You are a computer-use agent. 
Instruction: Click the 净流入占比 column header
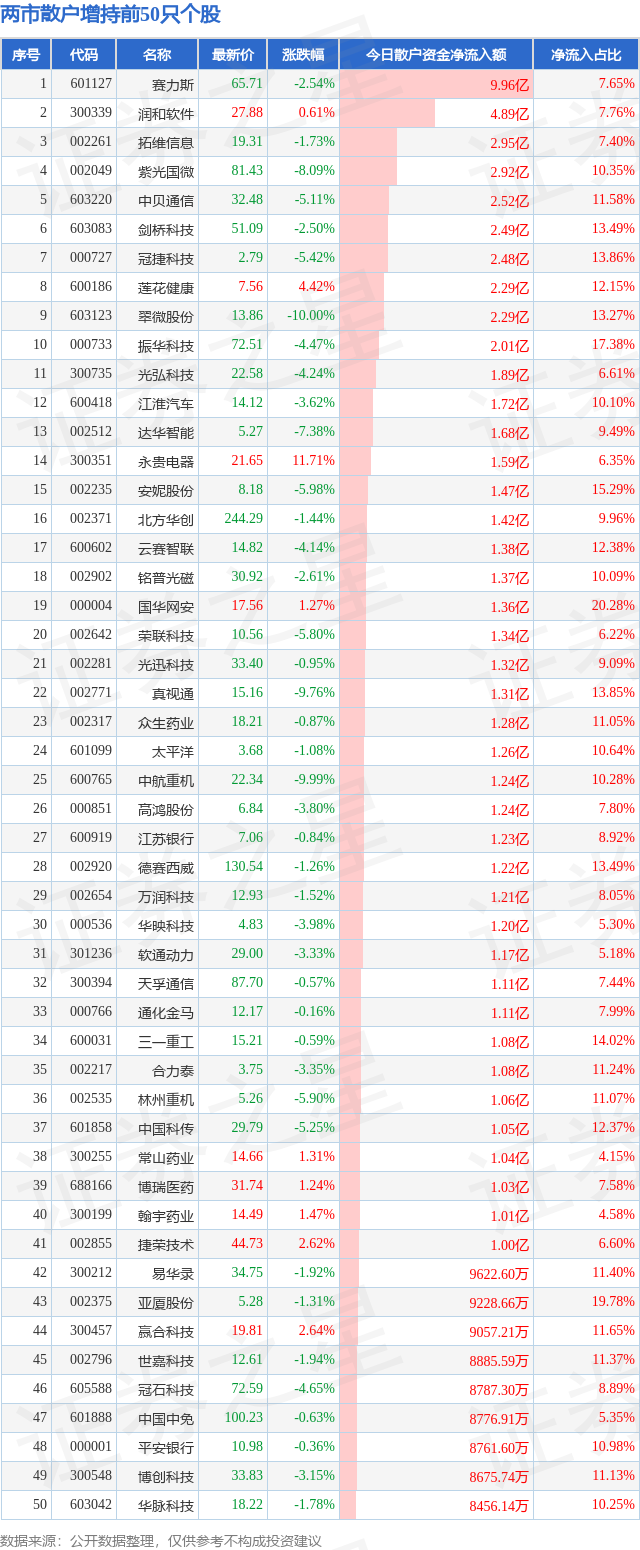586,55
